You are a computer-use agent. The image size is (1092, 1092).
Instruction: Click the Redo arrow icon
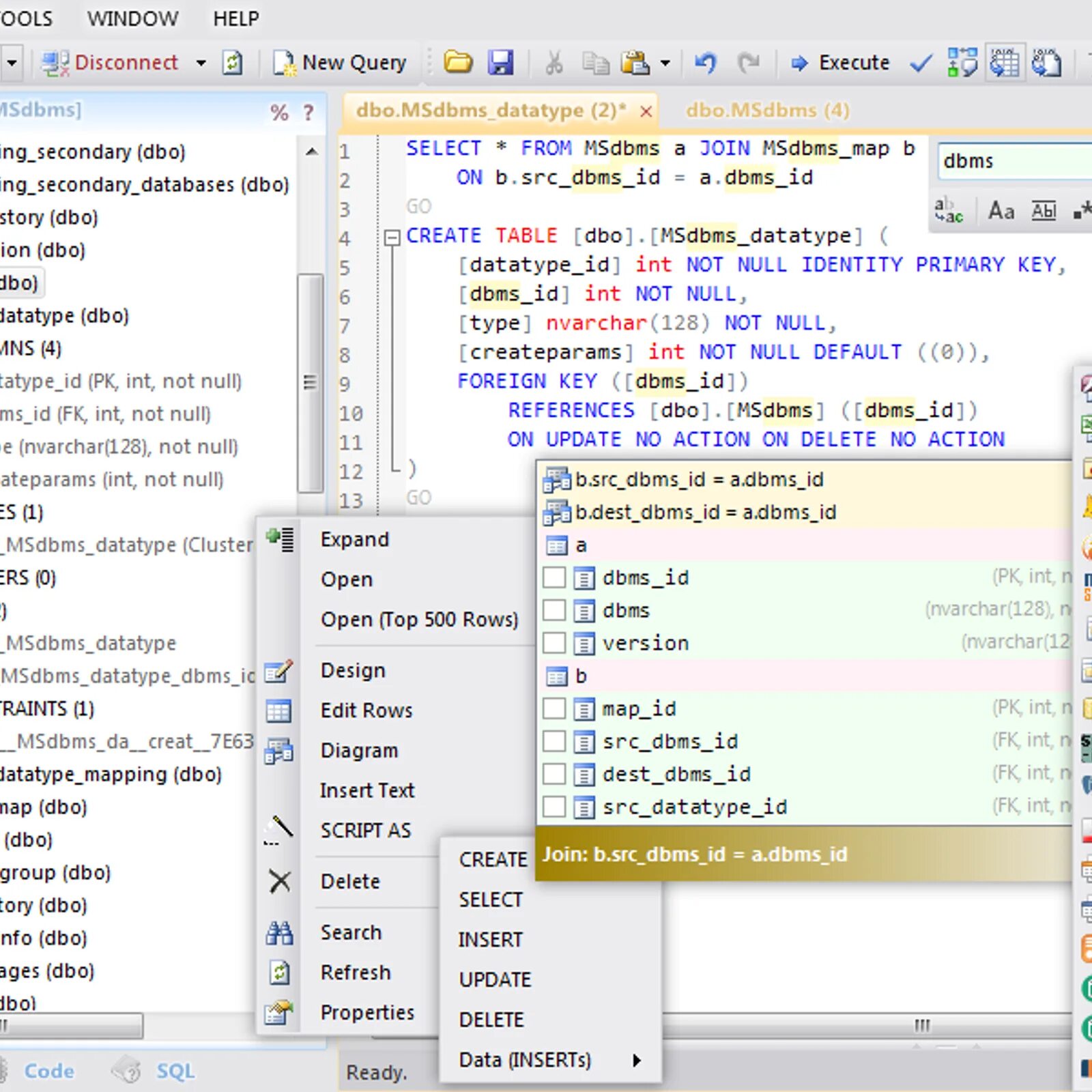tap(747, 62)
